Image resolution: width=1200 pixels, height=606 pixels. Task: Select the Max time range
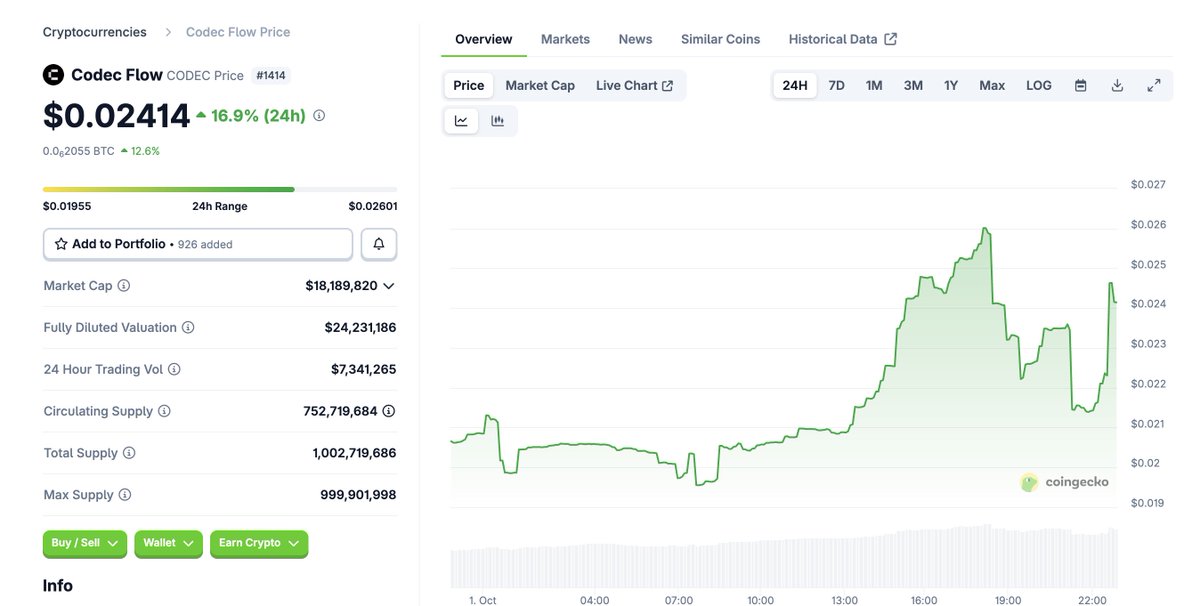pos(992,86)
